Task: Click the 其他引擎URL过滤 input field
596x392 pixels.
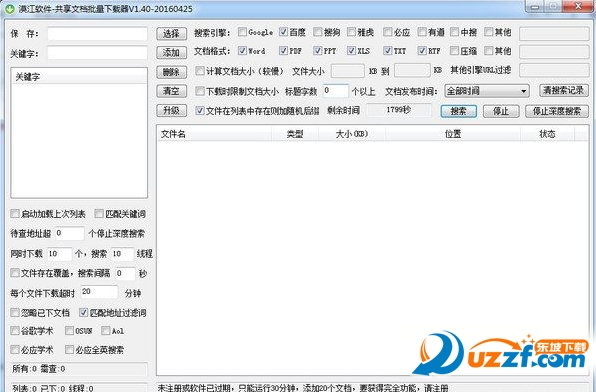Action: [554, 70]
